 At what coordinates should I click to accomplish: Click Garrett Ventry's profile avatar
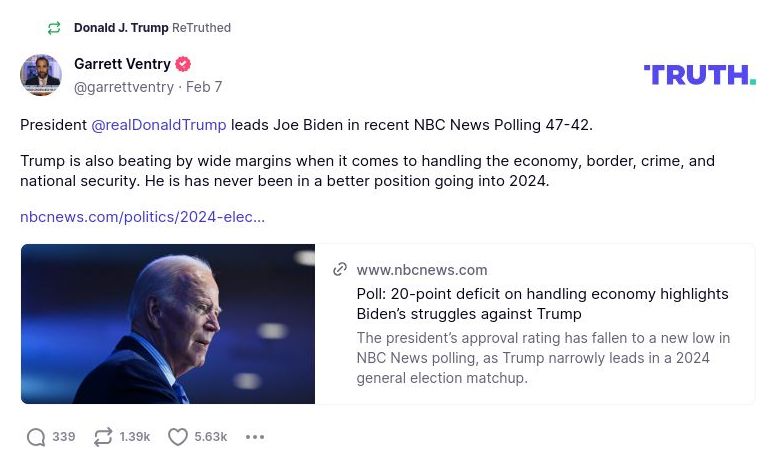[x=41, y=75]
